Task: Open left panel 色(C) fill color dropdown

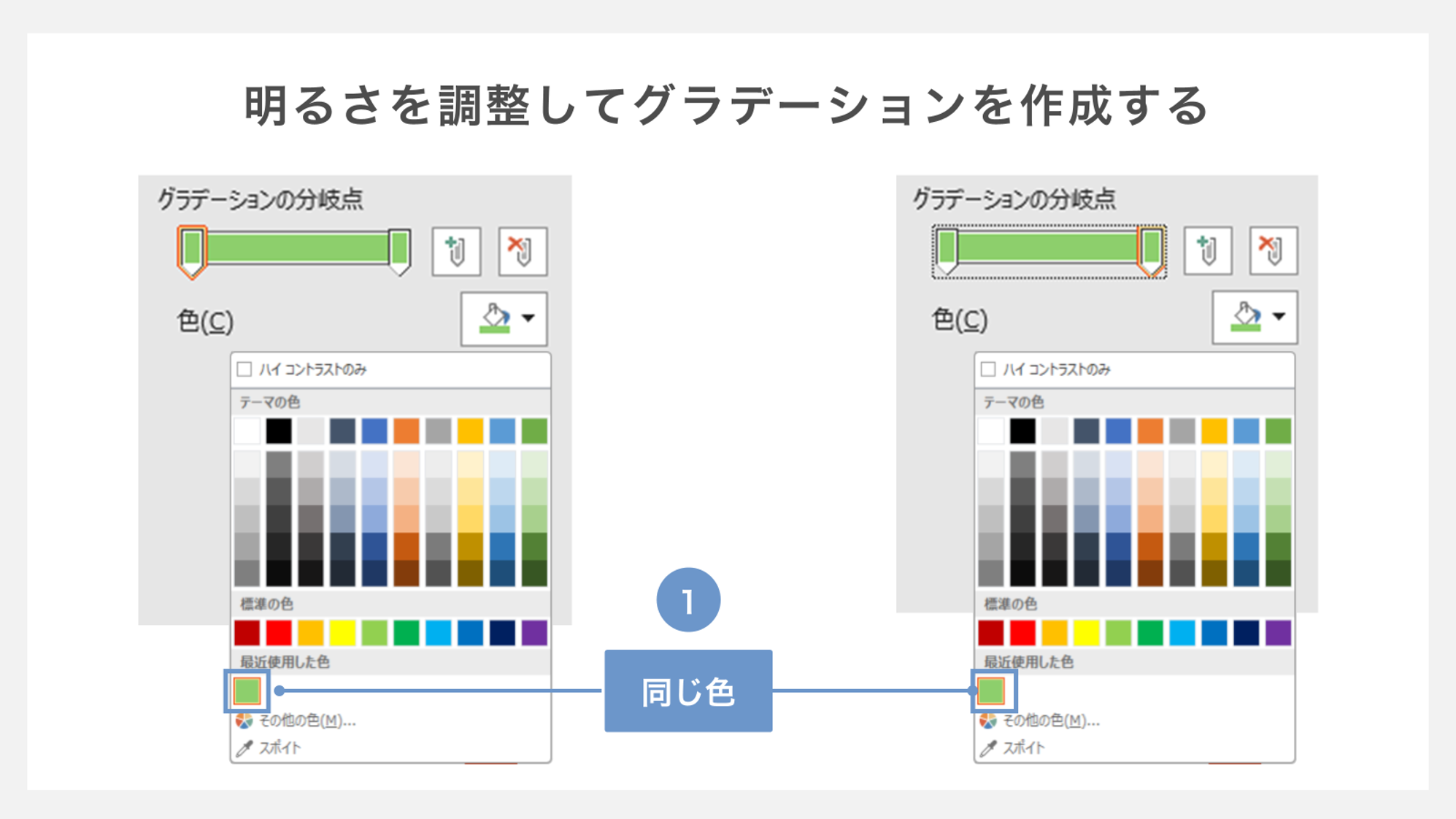Action: point(504,319)
